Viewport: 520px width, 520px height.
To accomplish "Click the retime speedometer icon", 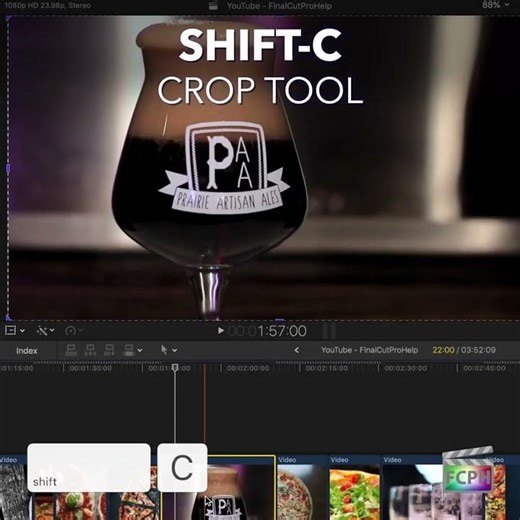I will 70,331.
